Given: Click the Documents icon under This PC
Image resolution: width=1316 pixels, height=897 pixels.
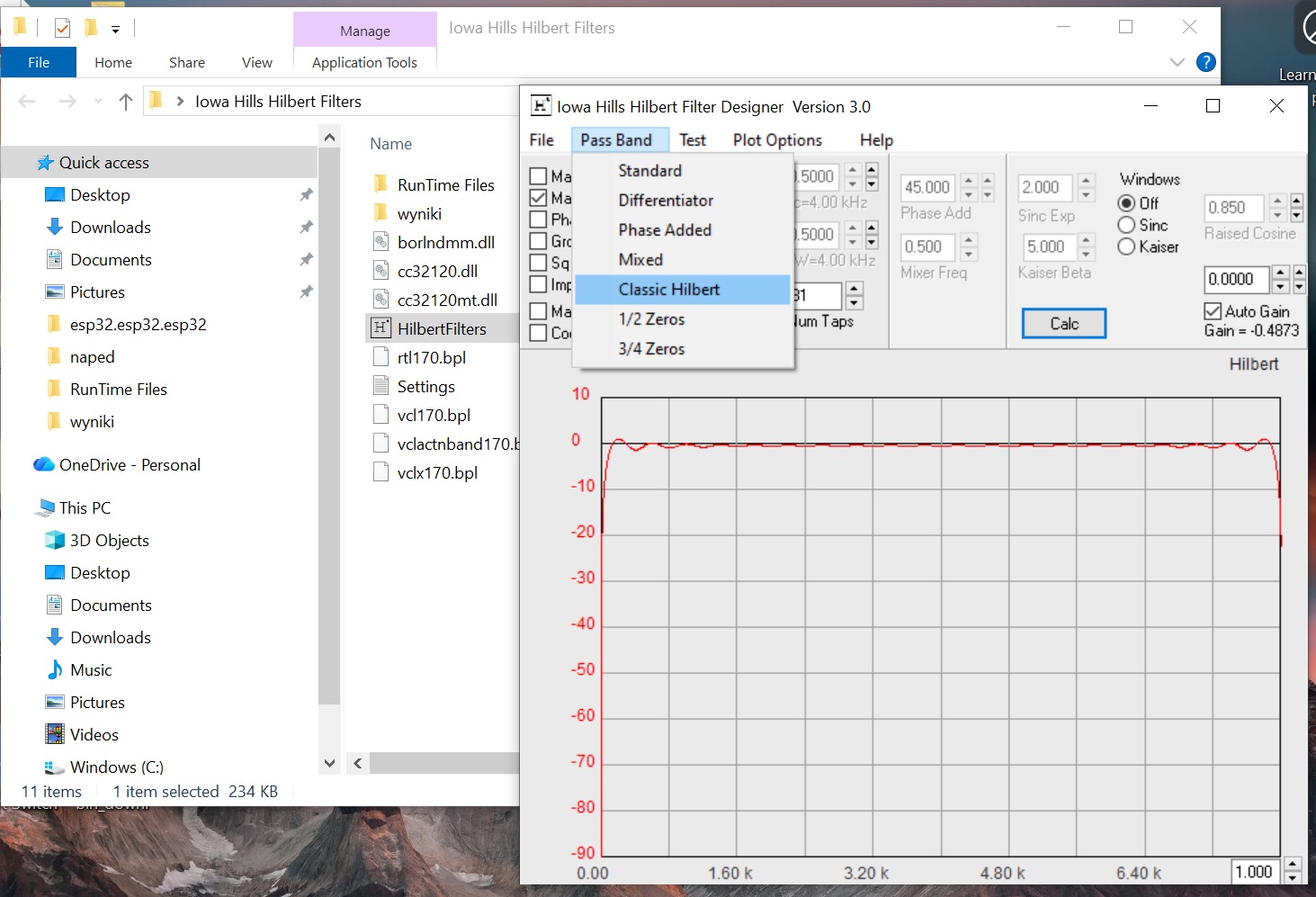Looking at the screenshot, I should 55,605.
